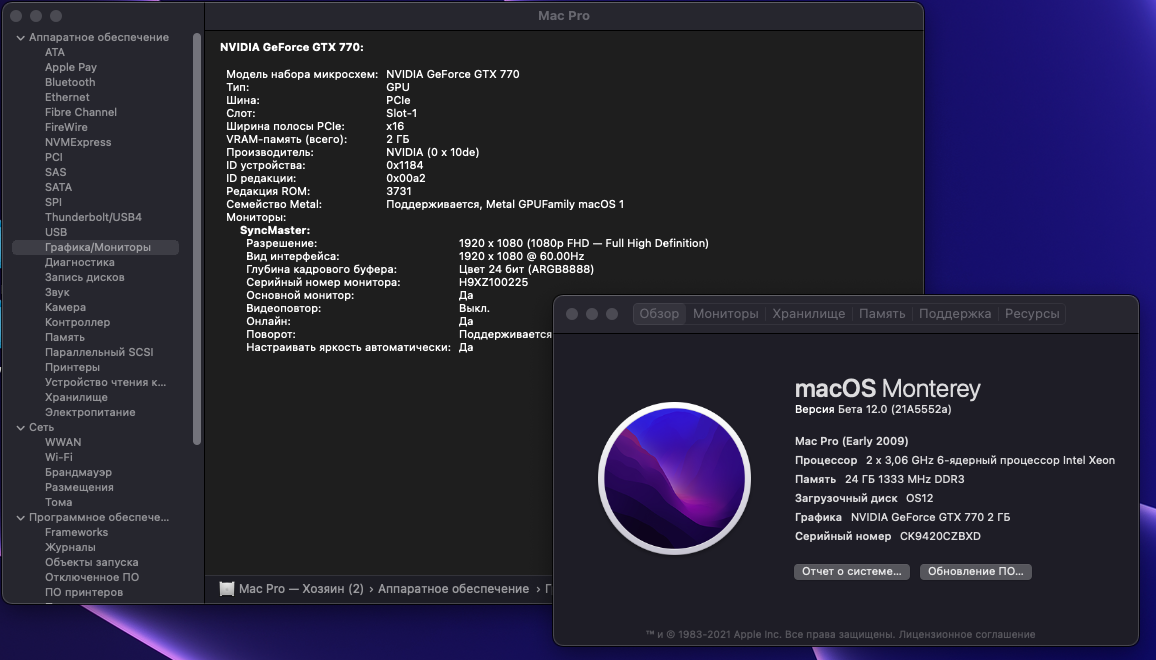
Task: Click the macOS Monterey logo image
Action: (675, 479)
